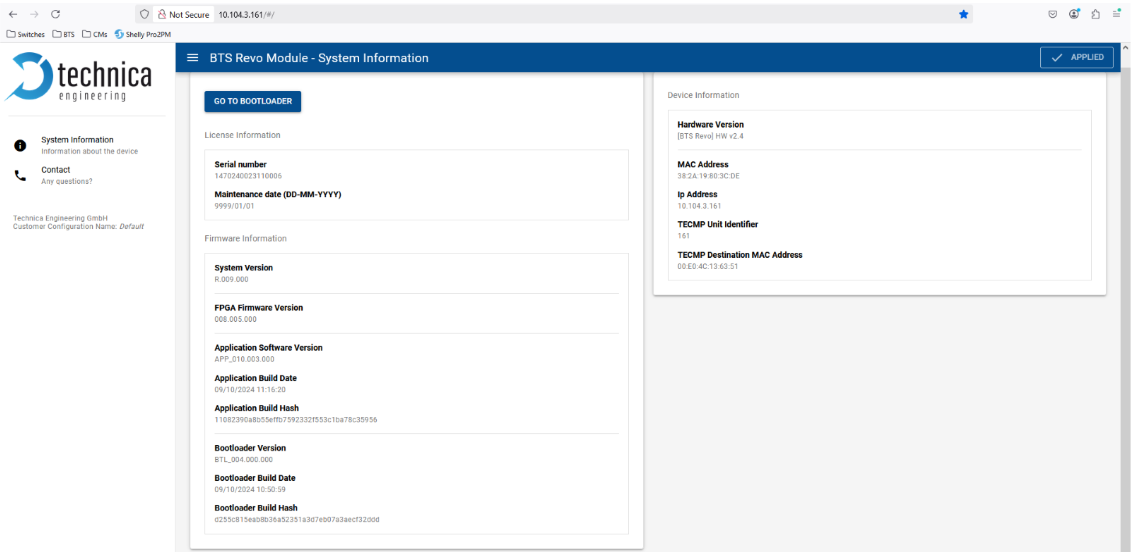The width and height of the screenshot is (1132, 552).
Task: Open the Firefox application menu
Action: [1116, 14]
